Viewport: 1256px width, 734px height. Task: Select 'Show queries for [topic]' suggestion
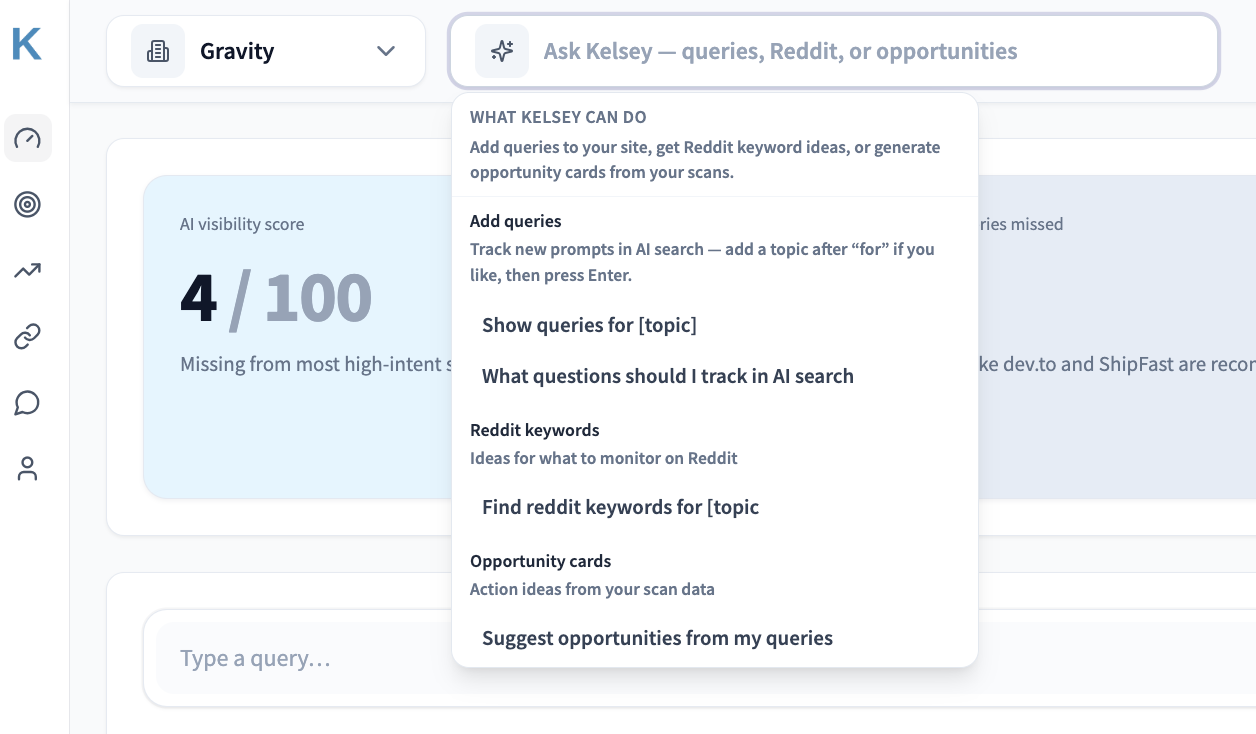tap(589, 325)
